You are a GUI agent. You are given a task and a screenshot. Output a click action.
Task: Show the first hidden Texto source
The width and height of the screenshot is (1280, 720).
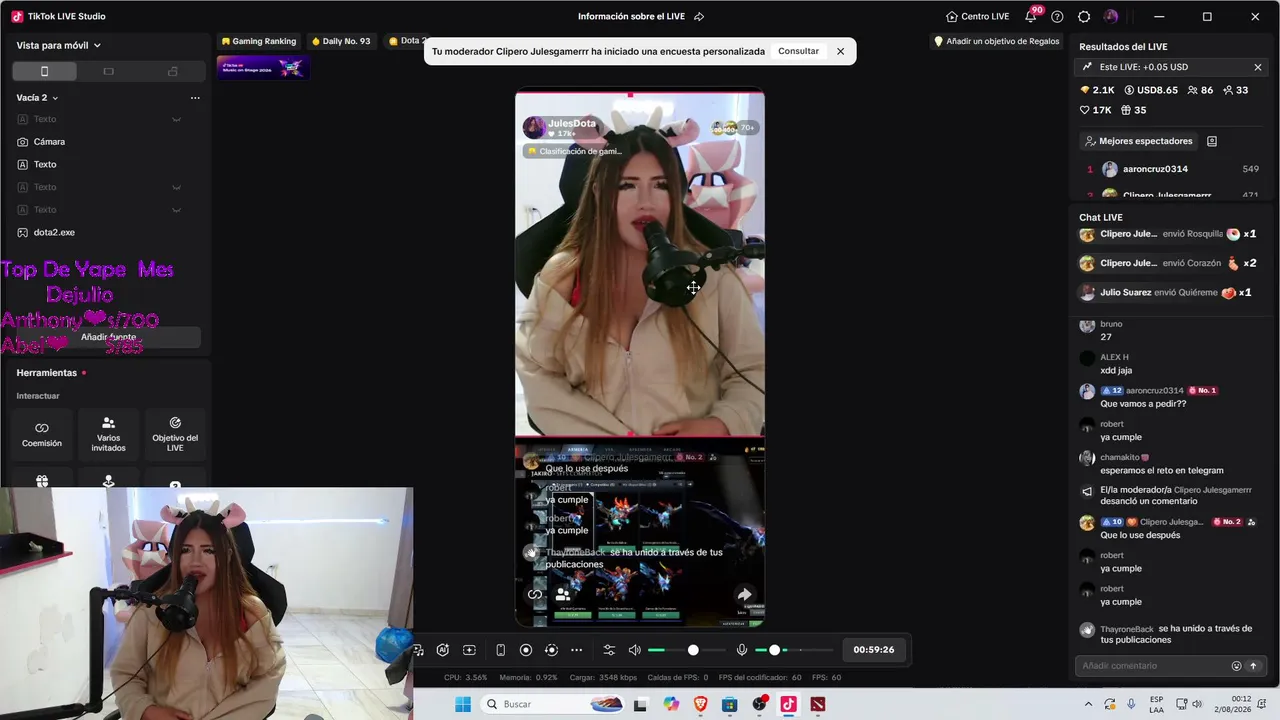pyautogui.click(x=176, y=119)
